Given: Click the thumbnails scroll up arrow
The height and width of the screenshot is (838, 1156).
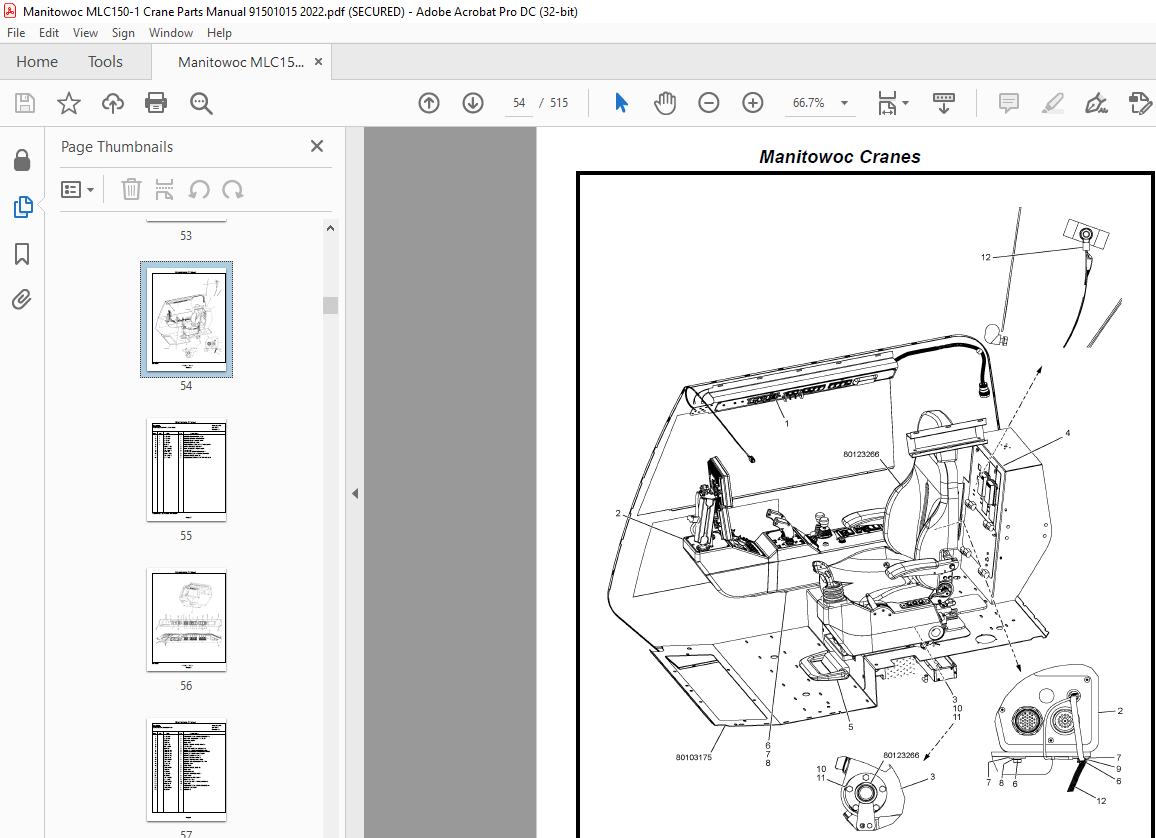Looking at the screenshot, I should pos(330,228).
